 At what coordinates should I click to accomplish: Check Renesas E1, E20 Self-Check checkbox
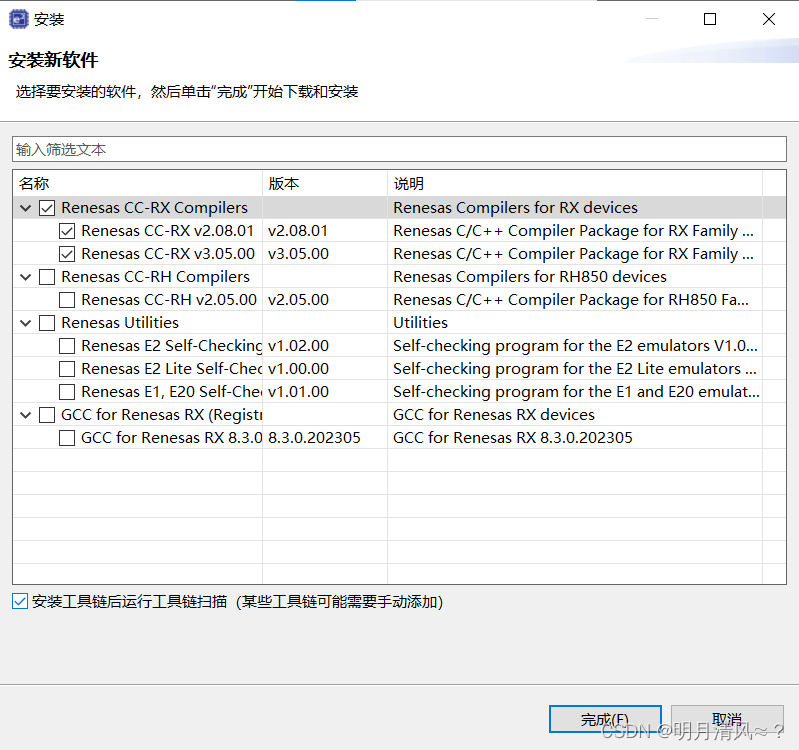67,391
